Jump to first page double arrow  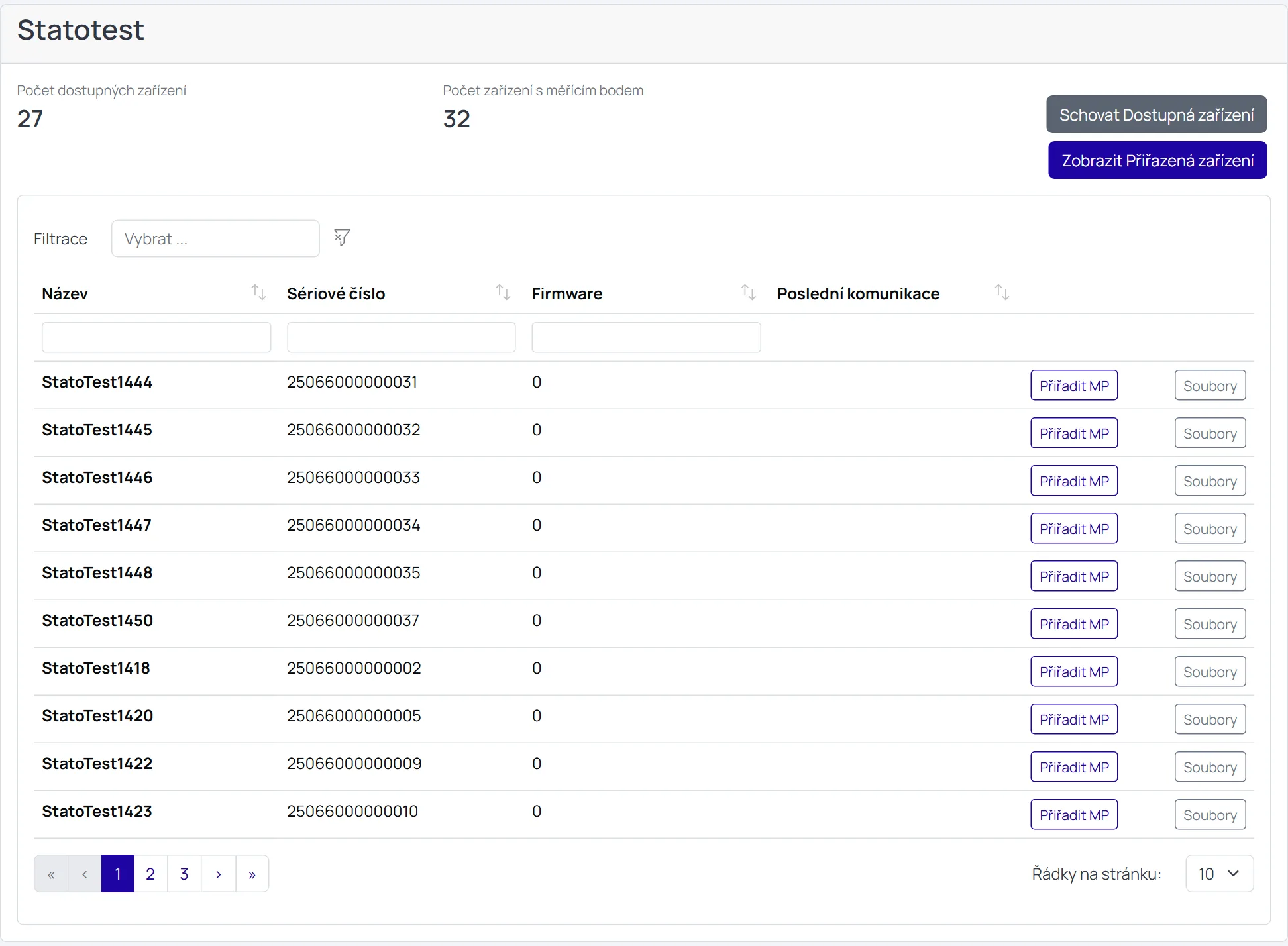51,874
